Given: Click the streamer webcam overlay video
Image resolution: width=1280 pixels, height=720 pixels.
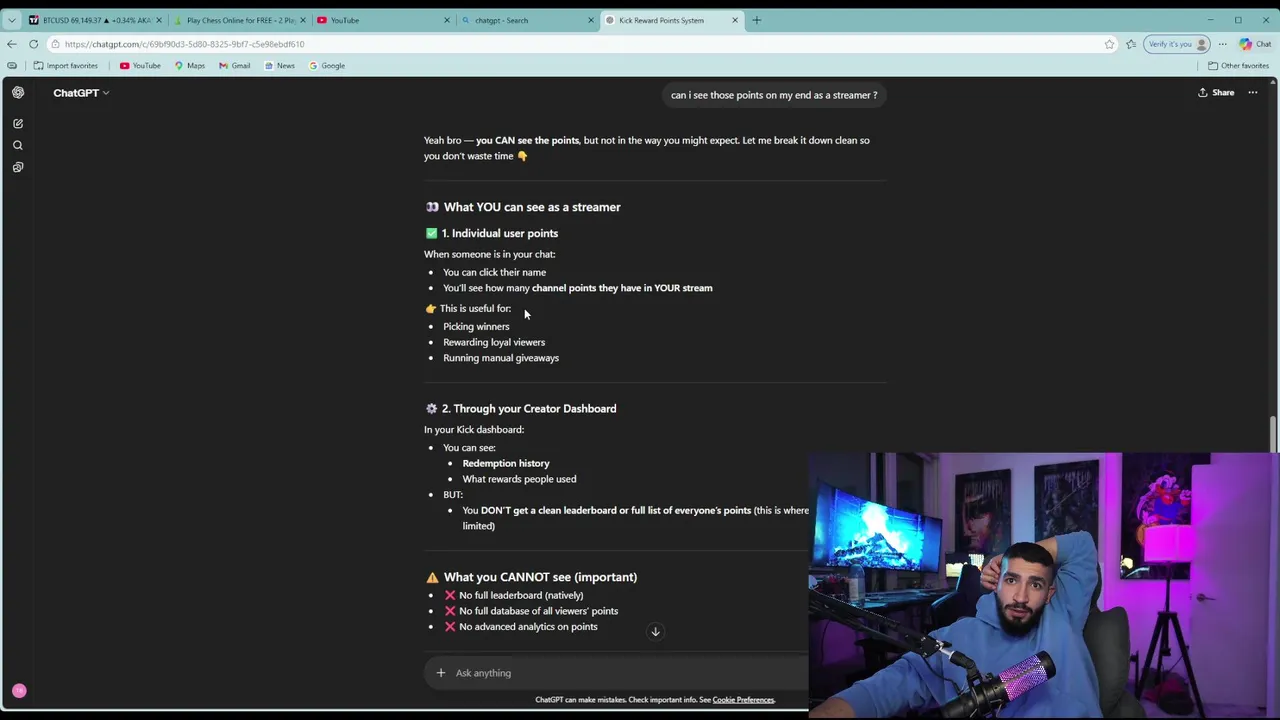Looking at the screenshot, I should pyautogui.click(x=1043, y=585).
